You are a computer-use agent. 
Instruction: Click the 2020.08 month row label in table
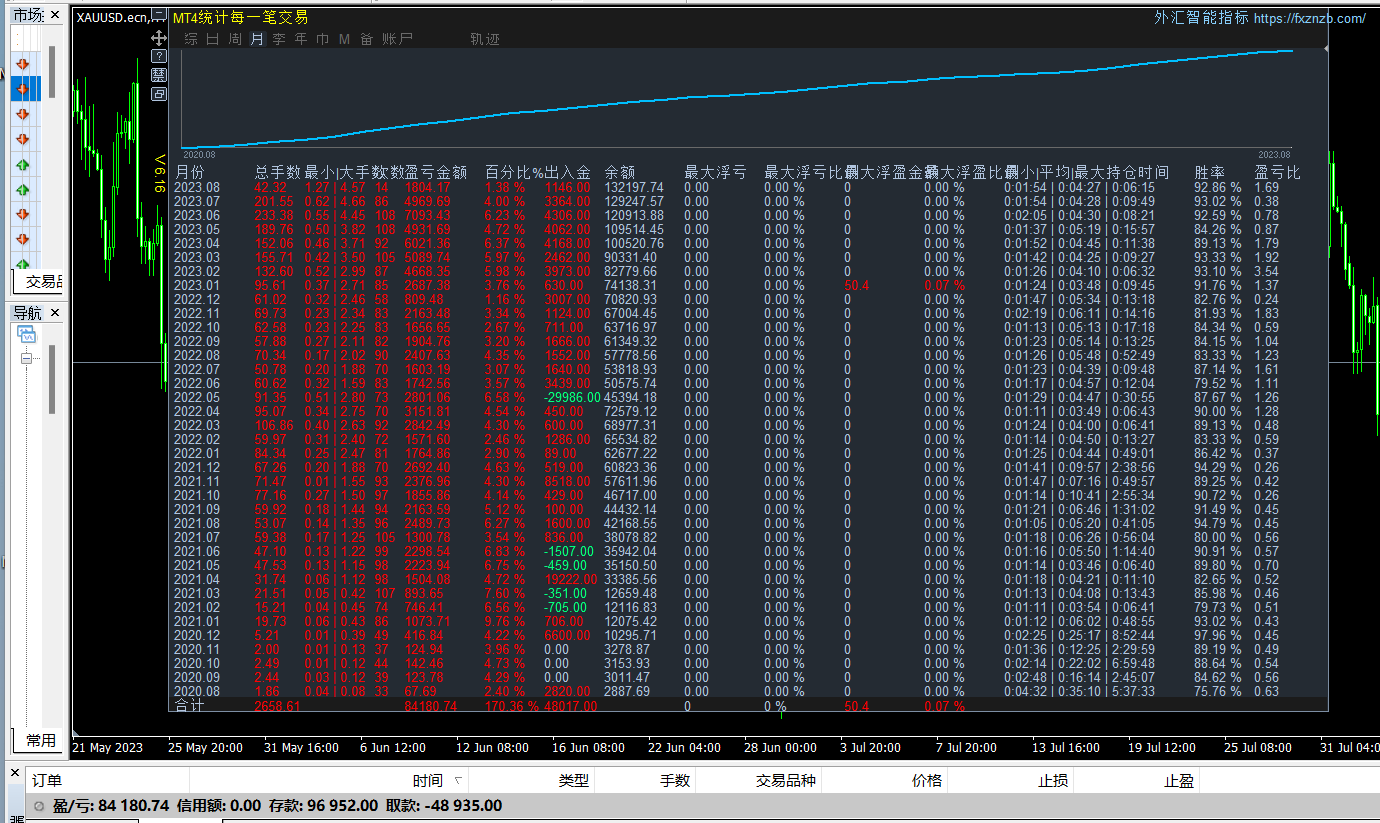197,691
